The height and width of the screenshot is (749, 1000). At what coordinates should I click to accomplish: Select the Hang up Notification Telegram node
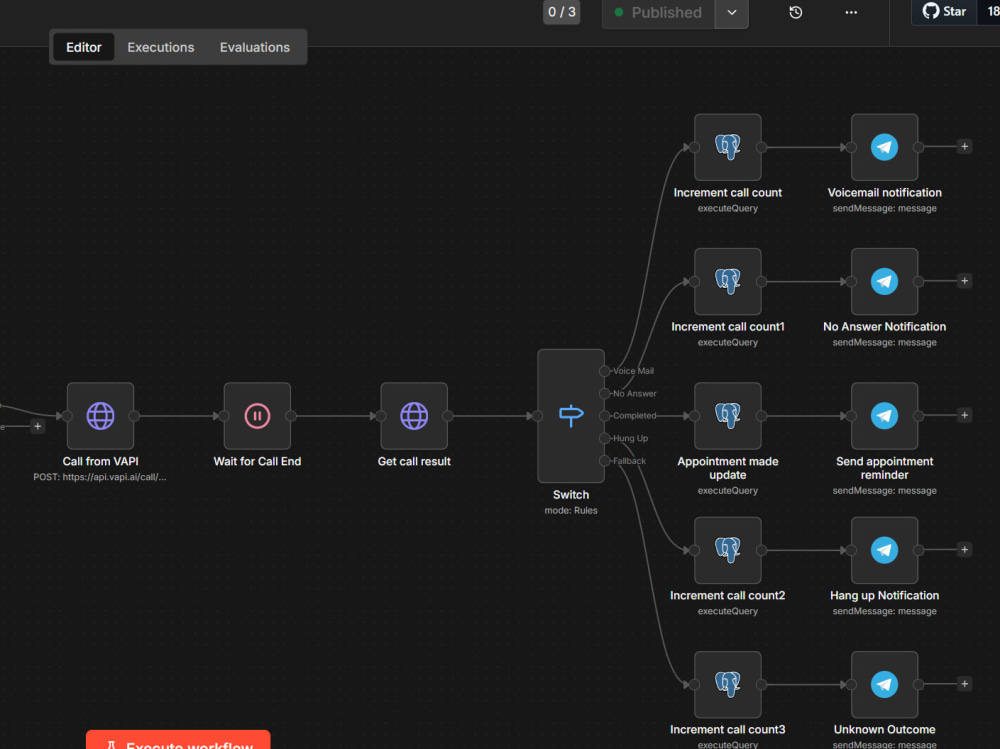885,550
